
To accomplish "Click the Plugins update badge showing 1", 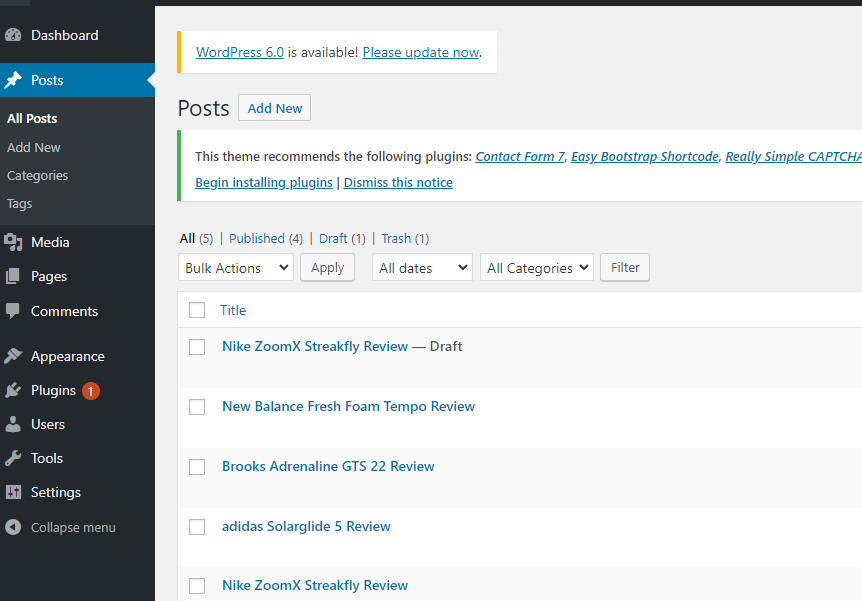I will point(91,391).
